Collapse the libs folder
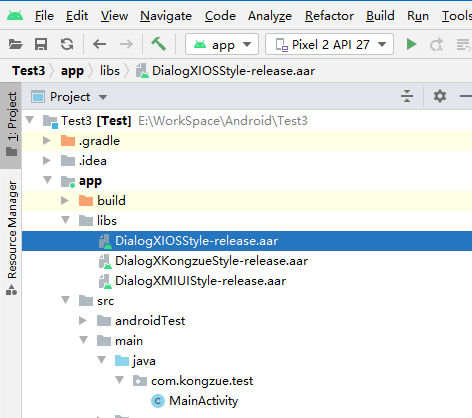Image resolution: width=472 pixels, height=418 pixels. pos(66,220)
